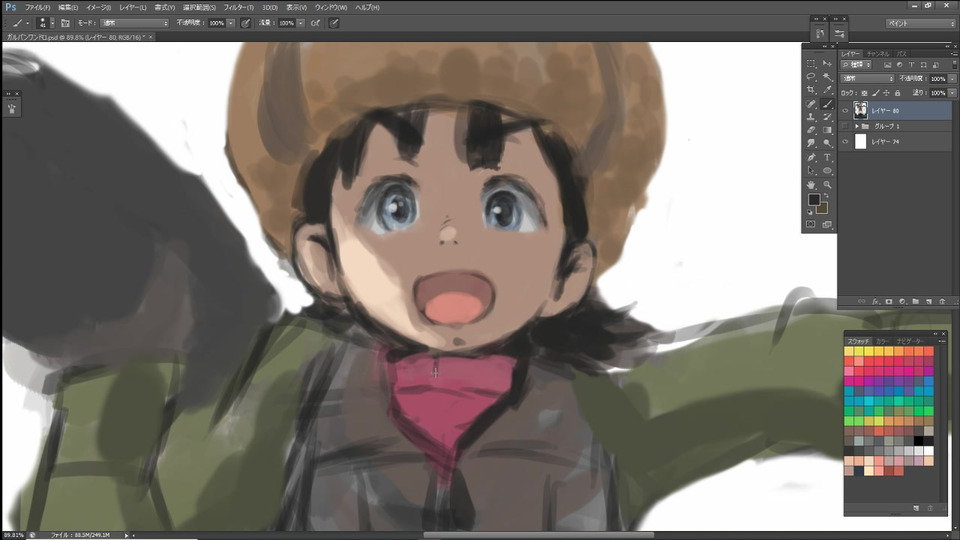Viewport: 960px width, 540px height.
Task: Toggle lock transparent pixels
Action: pyautogui.click(x=864, y=93)
